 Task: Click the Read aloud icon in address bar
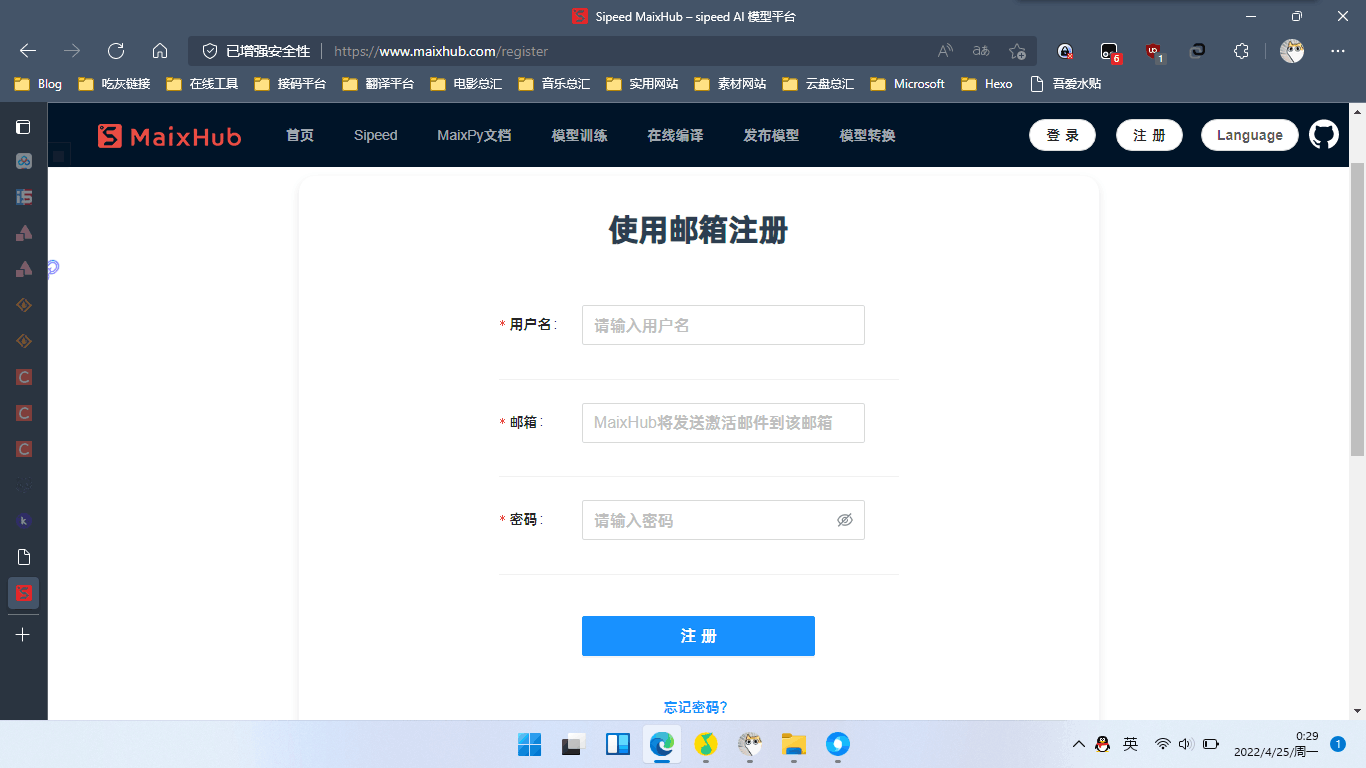[945, 51]
